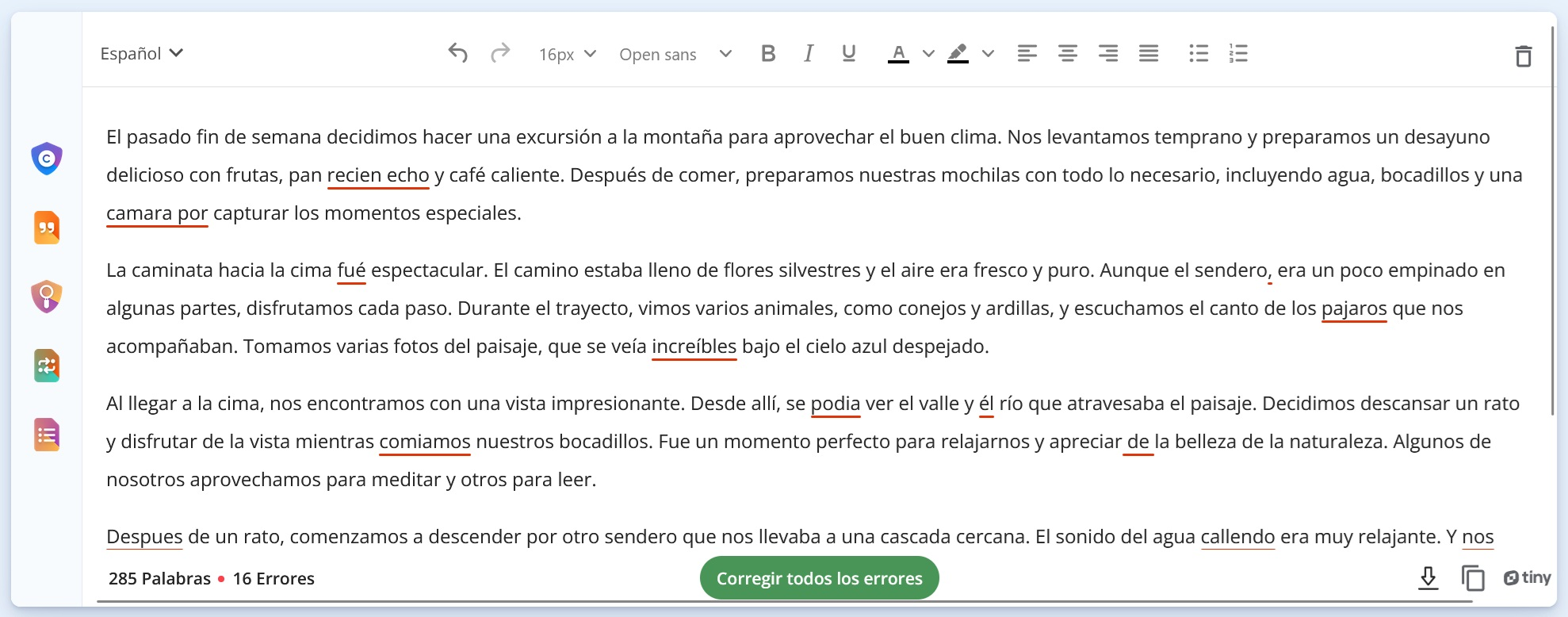
Task: Justify the text
Action: pyautogui.click(x=1148, y=53)
